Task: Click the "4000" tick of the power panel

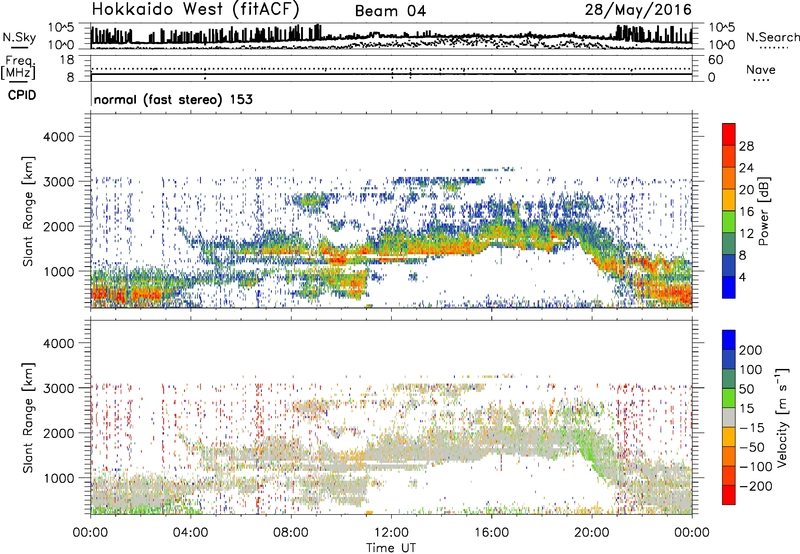Action: [x=58, y=137]
